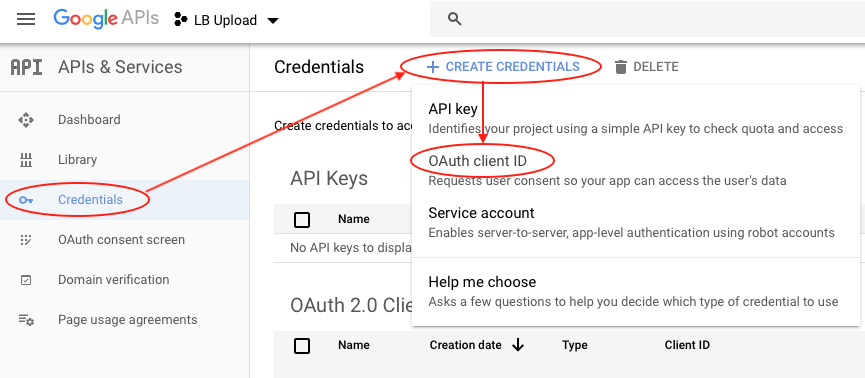
Task: Click the Type column header
Action: (x=575, y=346)
